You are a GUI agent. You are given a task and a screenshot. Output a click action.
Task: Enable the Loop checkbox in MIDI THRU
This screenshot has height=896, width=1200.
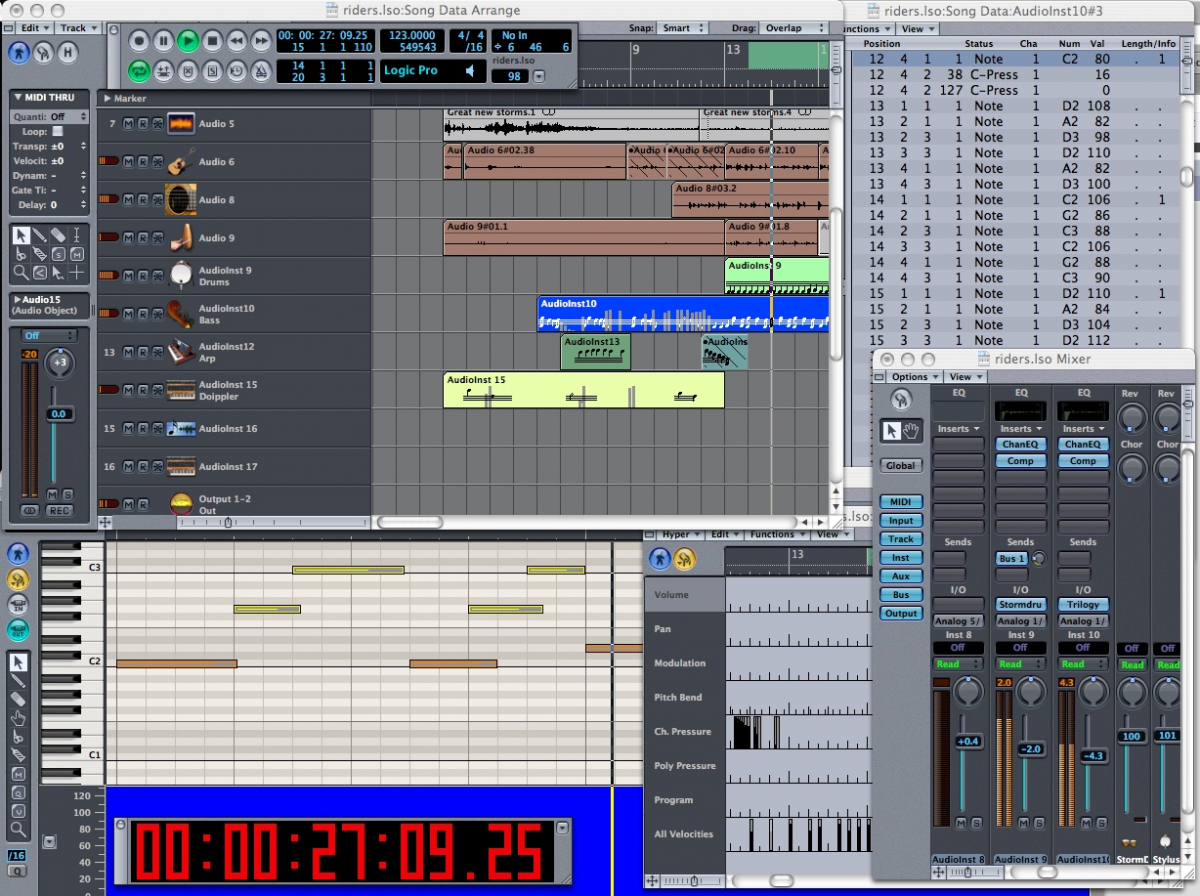point(57,132)
